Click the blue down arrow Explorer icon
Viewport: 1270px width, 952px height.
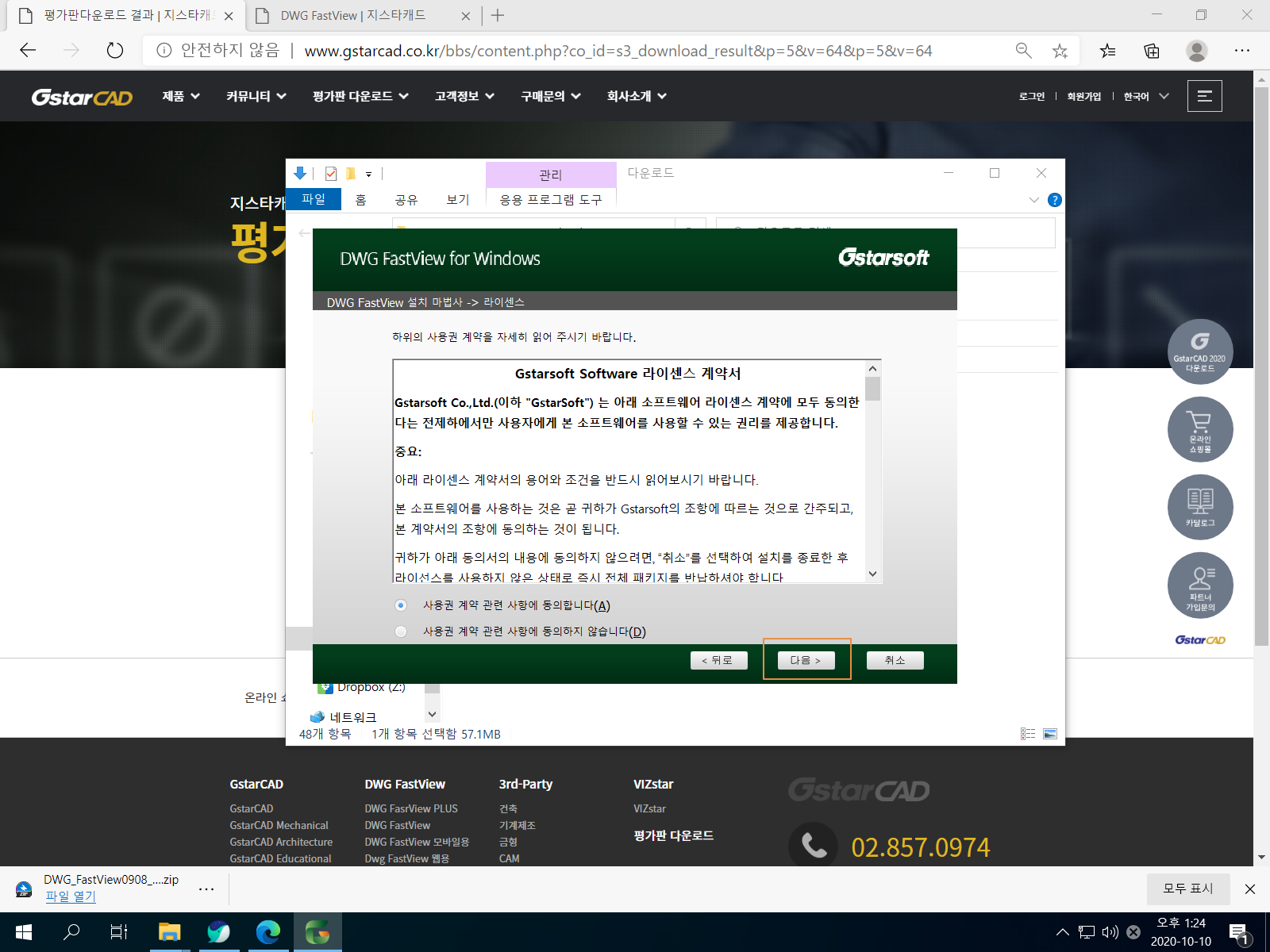pos(300,173)
